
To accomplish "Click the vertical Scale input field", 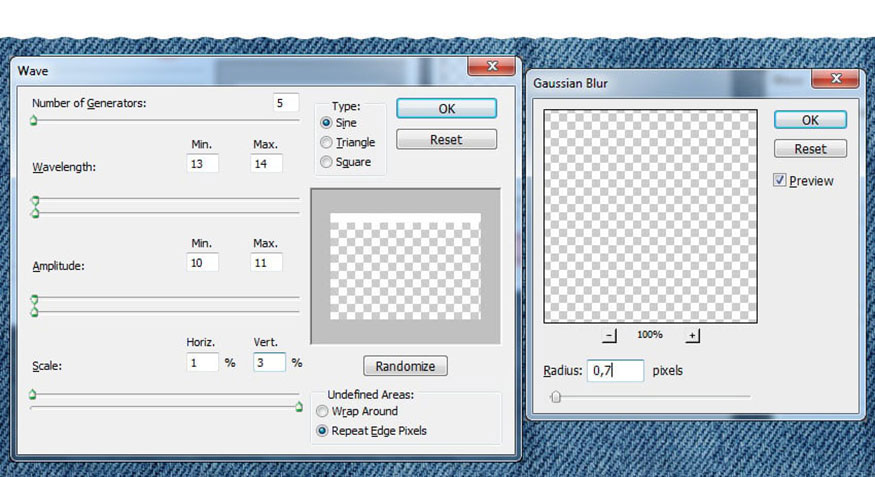I will [270, 363].
